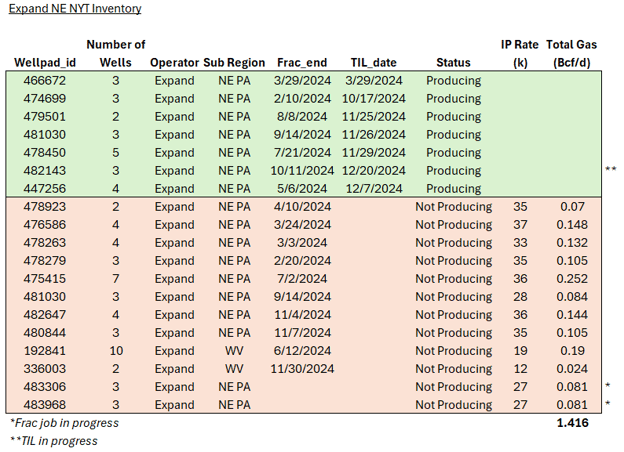Select wellpad id 336003
This screenshot has height=452, width=624.
click(44, 369)
